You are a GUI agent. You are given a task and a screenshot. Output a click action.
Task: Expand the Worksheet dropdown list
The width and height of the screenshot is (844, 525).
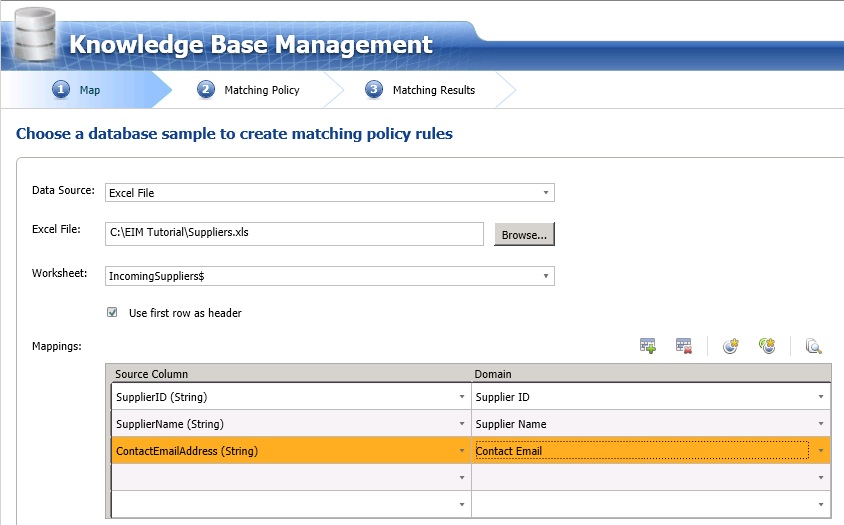coord(546,275)
